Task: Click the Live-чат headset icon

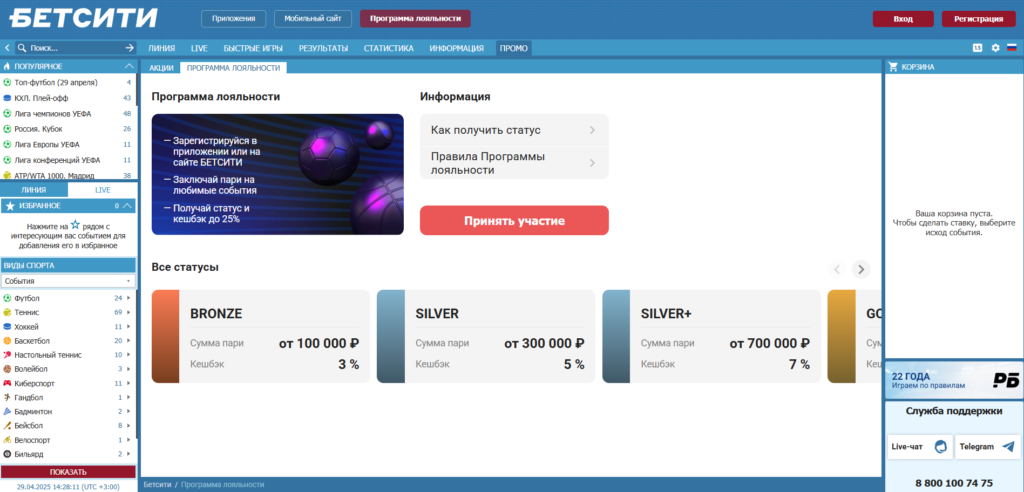Action: pyautogui.click(x=940, y=447)
